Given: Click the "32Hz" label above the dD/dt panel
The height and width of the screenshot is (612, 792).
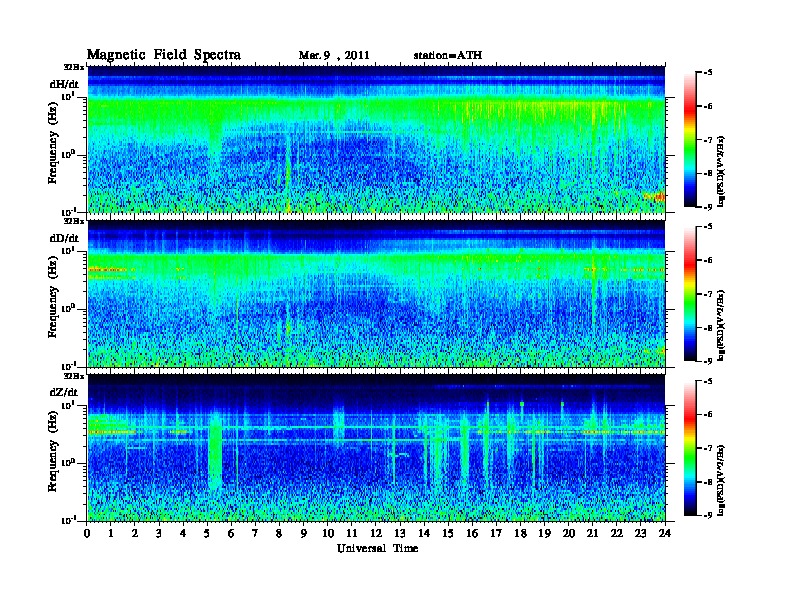Looking at the screenshot, I should tap(74, 221).
